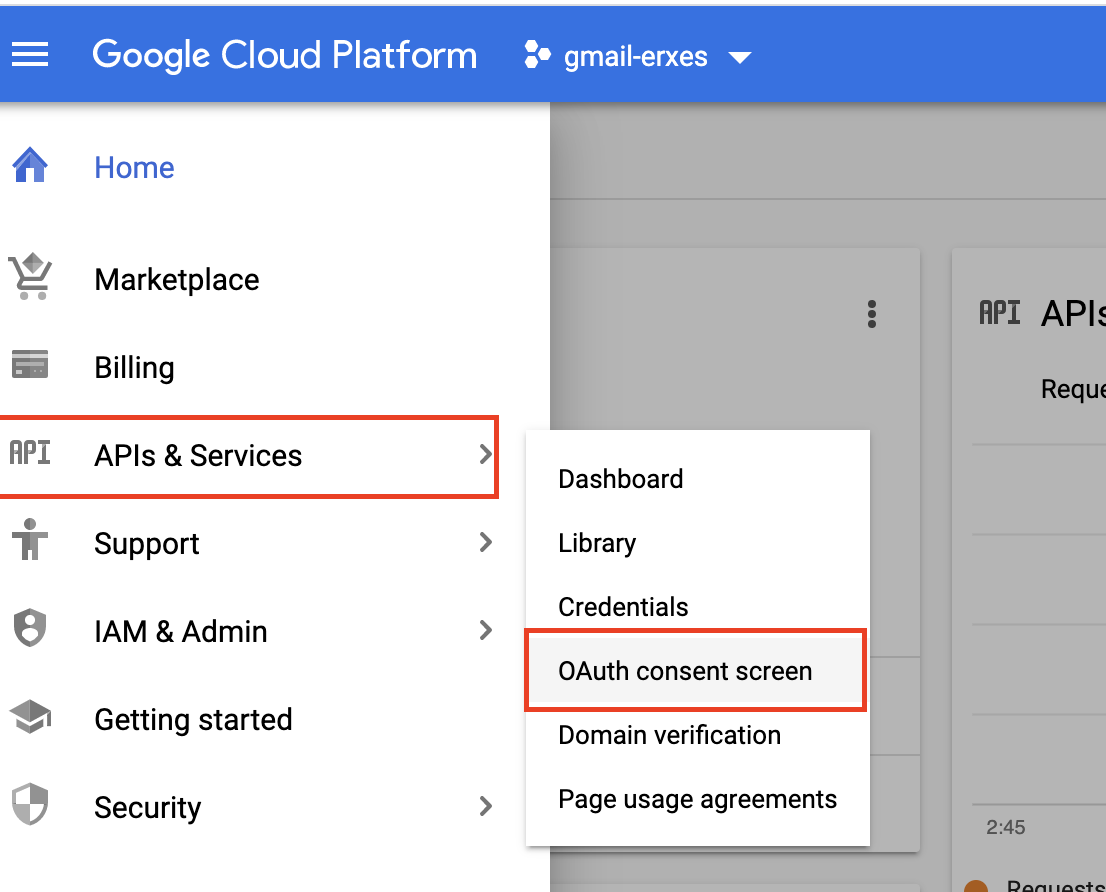Click the Support person icon
Viewport: 1106px width, 892px height.
click(30, 542)
